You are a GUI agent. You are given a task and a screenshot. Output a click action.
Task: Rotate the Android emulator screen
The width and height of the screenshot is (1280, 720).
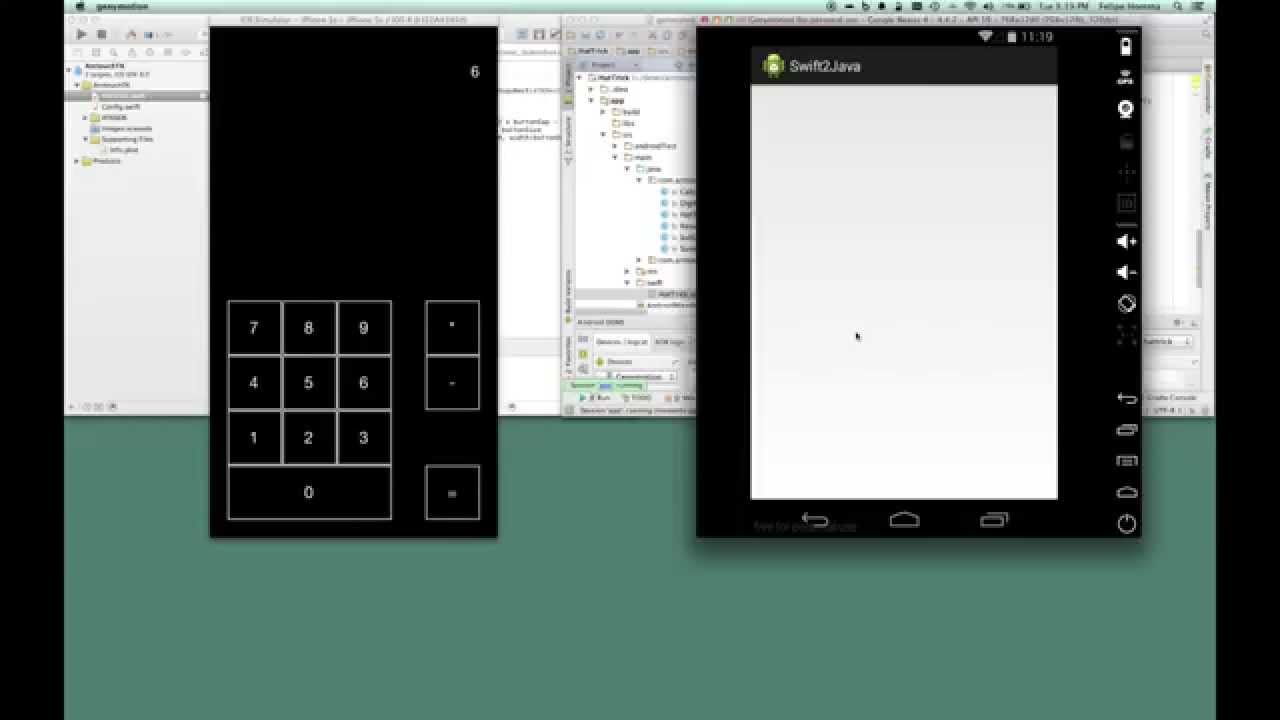coord(1126,304)
